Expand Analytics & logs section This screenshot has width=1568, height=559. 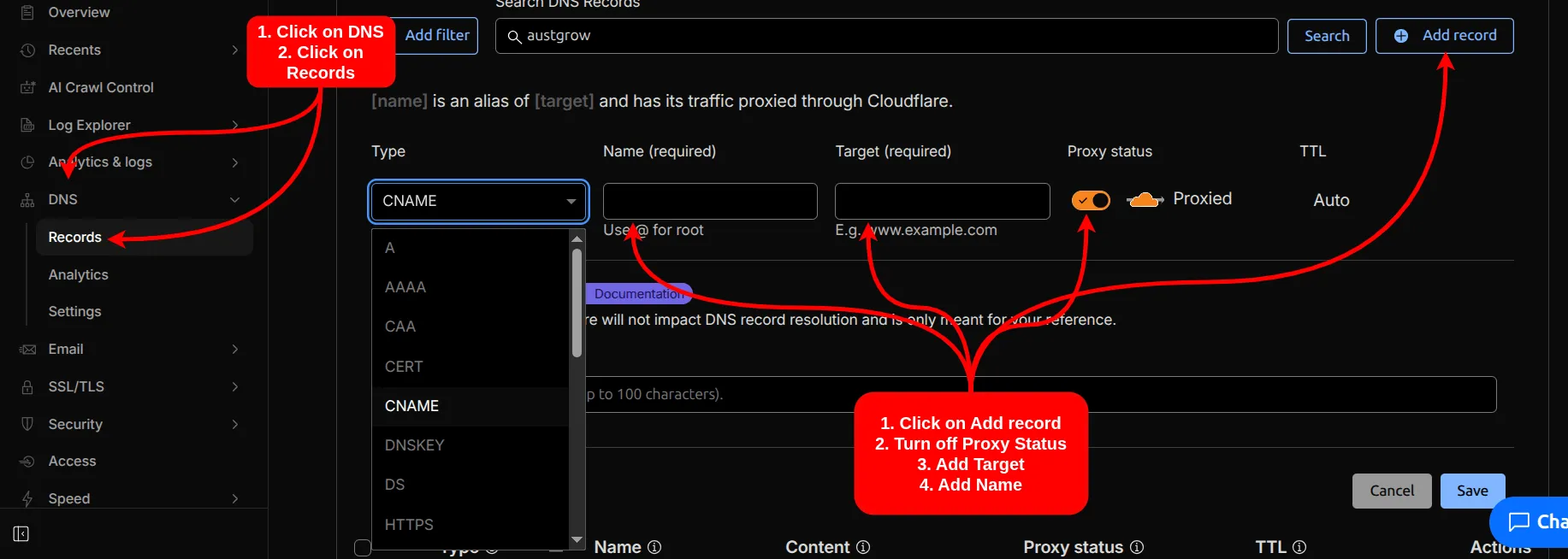pyautogui.click(x=235, y=162)
